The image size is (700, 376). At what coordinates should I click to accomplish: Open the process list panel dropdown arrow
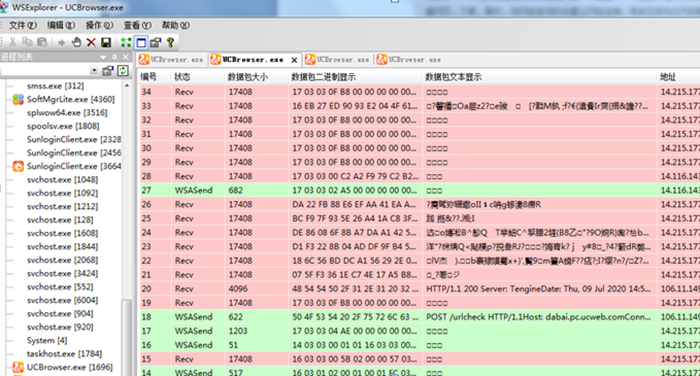(x=103, y=57)
